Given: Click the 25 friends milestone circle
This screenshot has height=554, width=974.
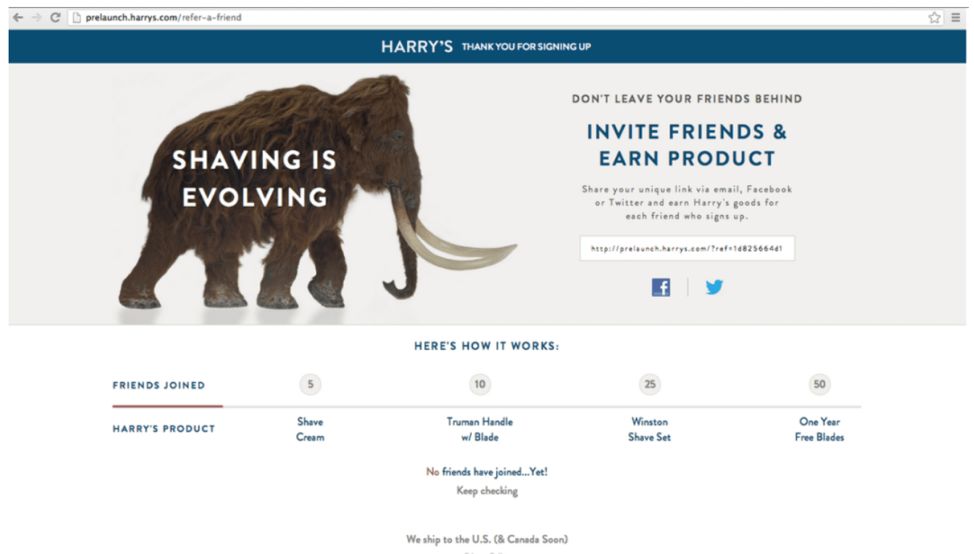Looking at the screenshot, I should click(650, 384).
